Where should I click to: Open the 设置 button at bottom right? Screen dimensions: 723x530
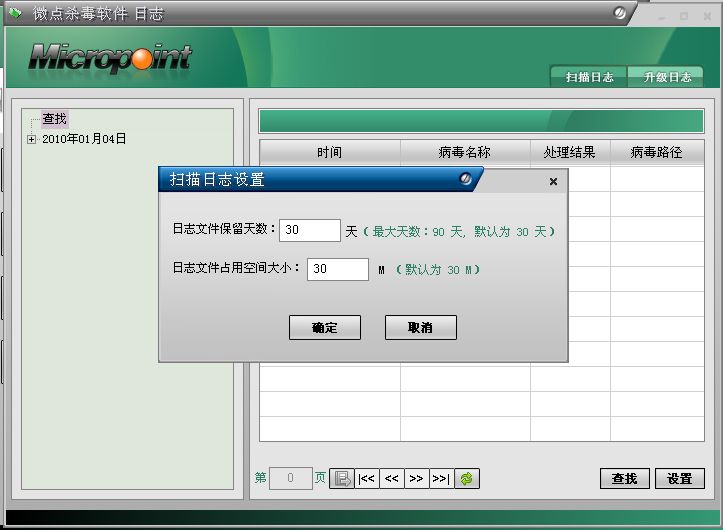point(680,478)
